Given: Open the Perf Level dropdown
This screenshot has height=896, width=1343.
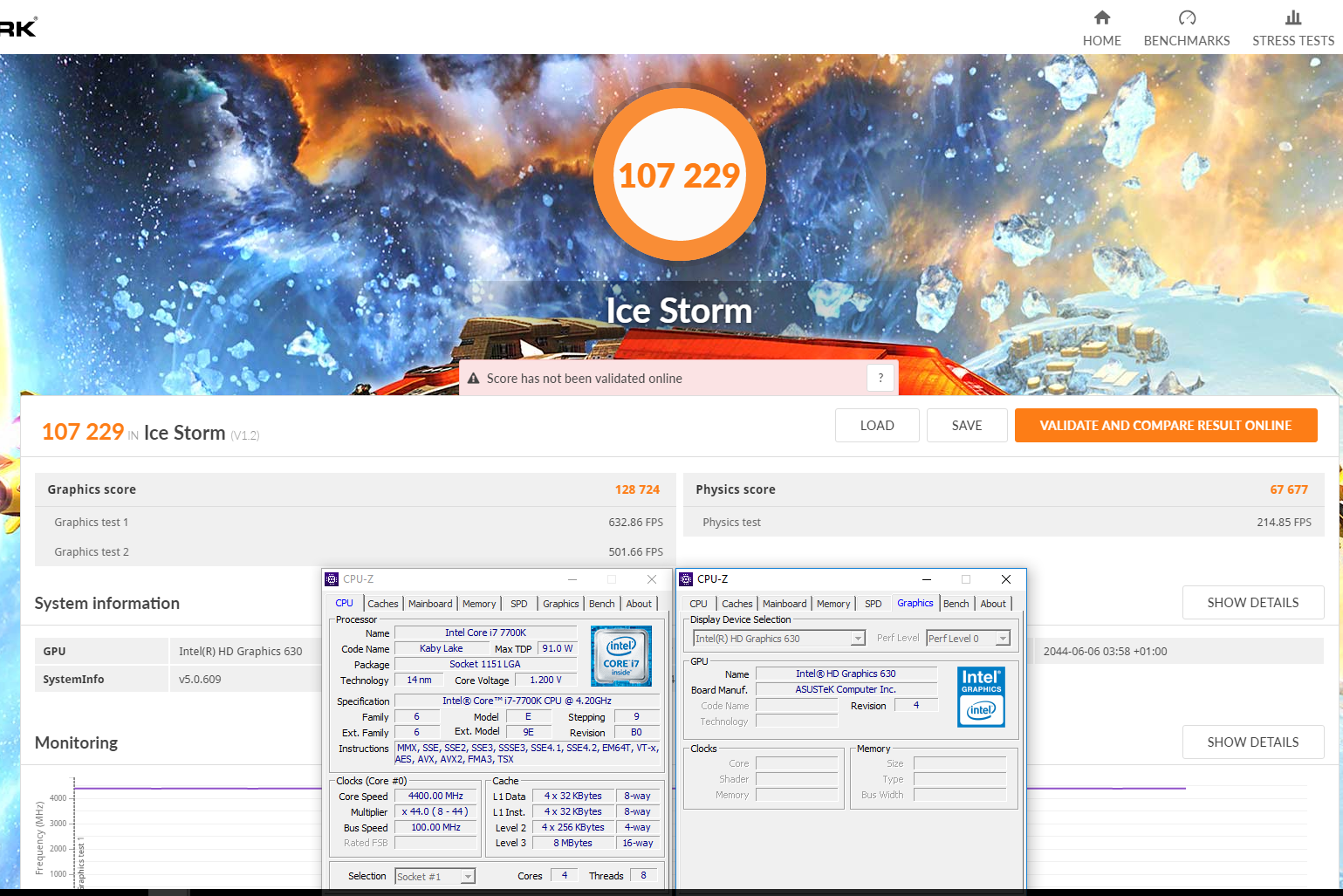Looking at the screenshot, I should (x=968, y=639).
